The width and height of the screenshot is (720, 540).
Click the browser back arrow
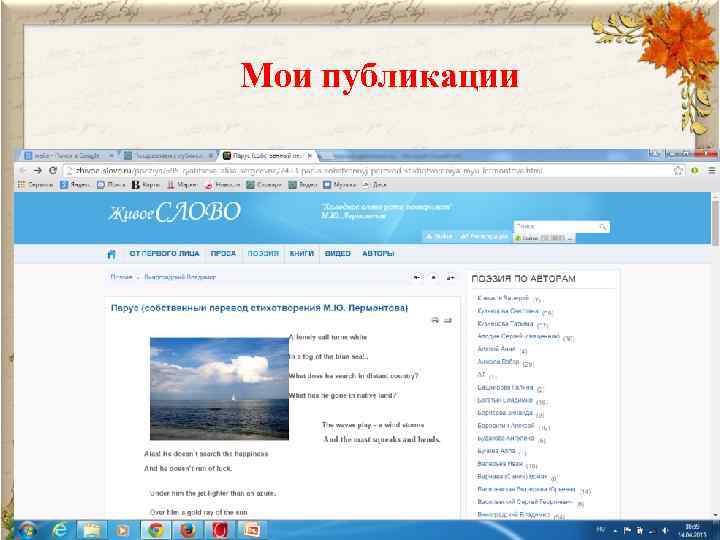pos(22,171)
